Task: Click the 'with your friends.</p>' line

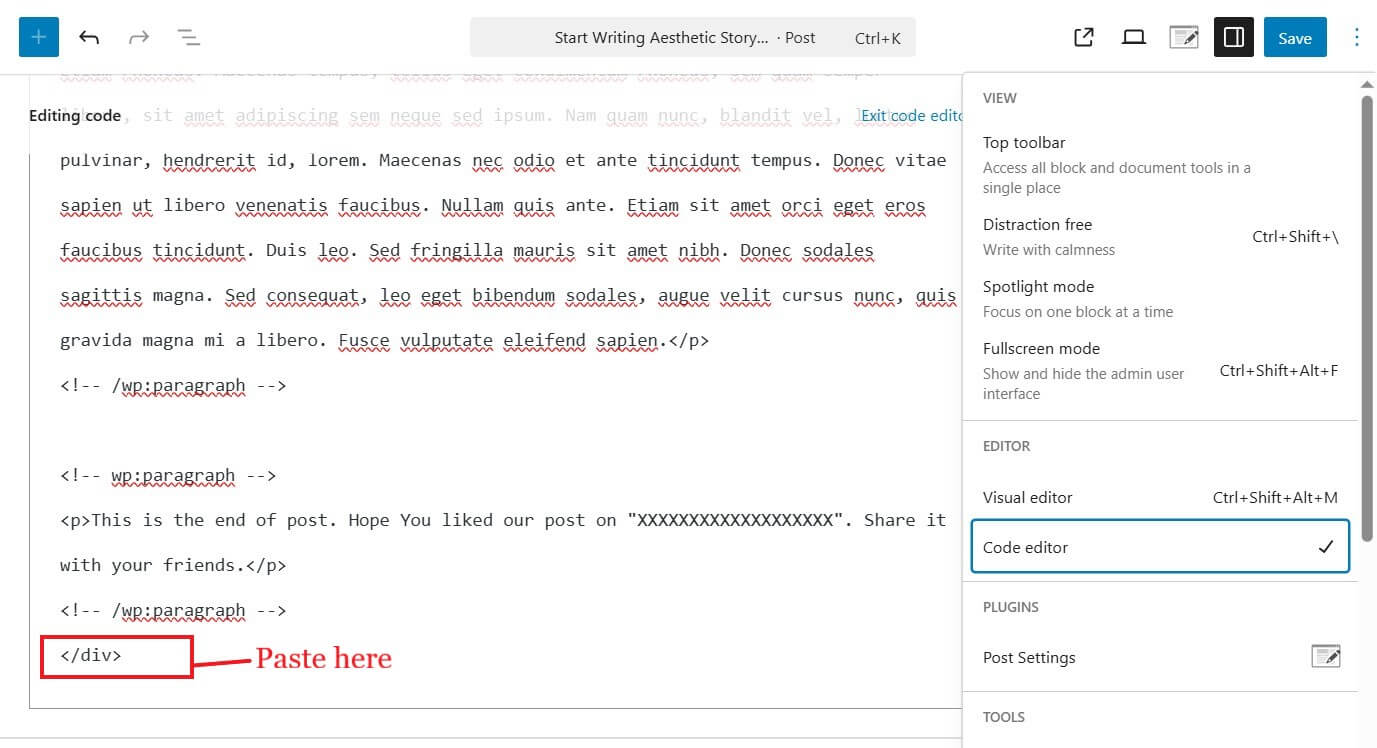Action: tap(173, 565)
